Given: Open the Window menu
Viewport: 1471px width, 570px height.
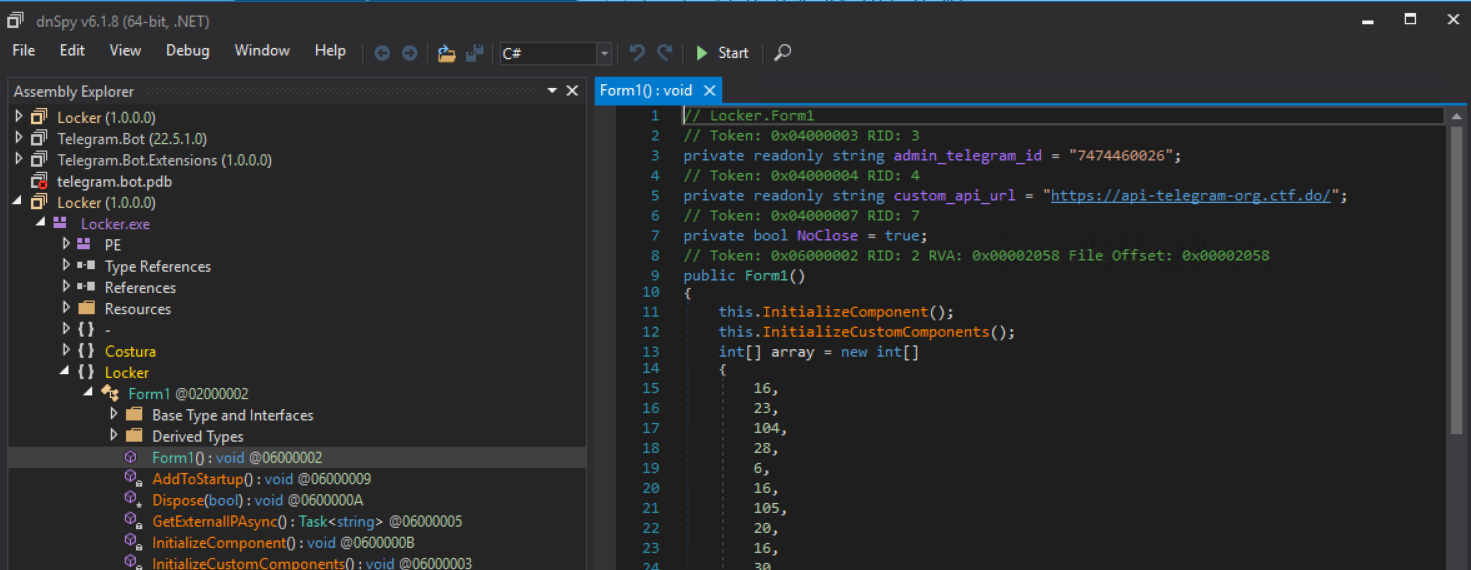Looking at the screenshot, I should (262, 50).
